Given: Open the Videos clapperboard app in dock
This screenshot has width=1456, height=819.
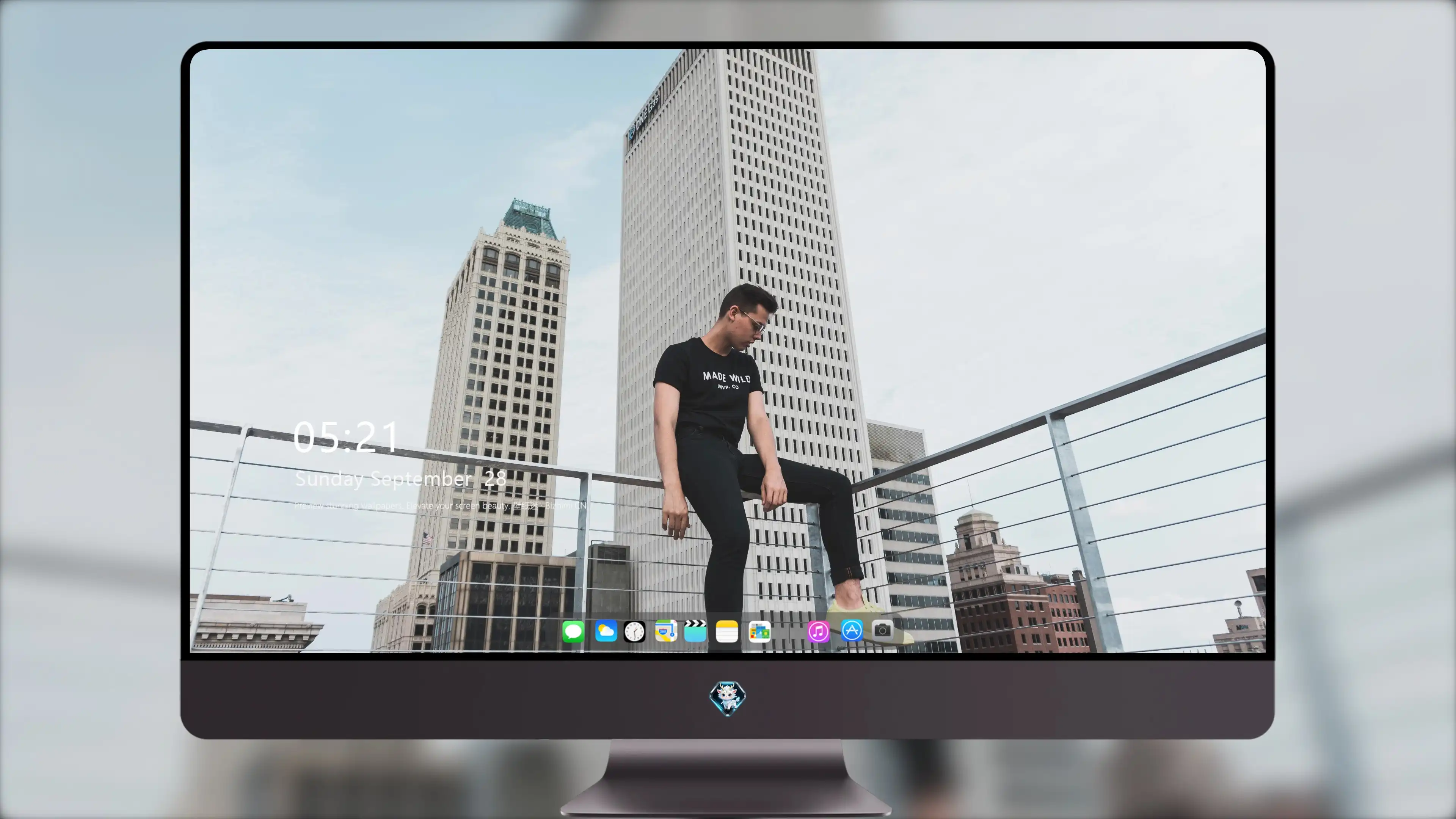Looking at the screenshot, I should 695,631.
